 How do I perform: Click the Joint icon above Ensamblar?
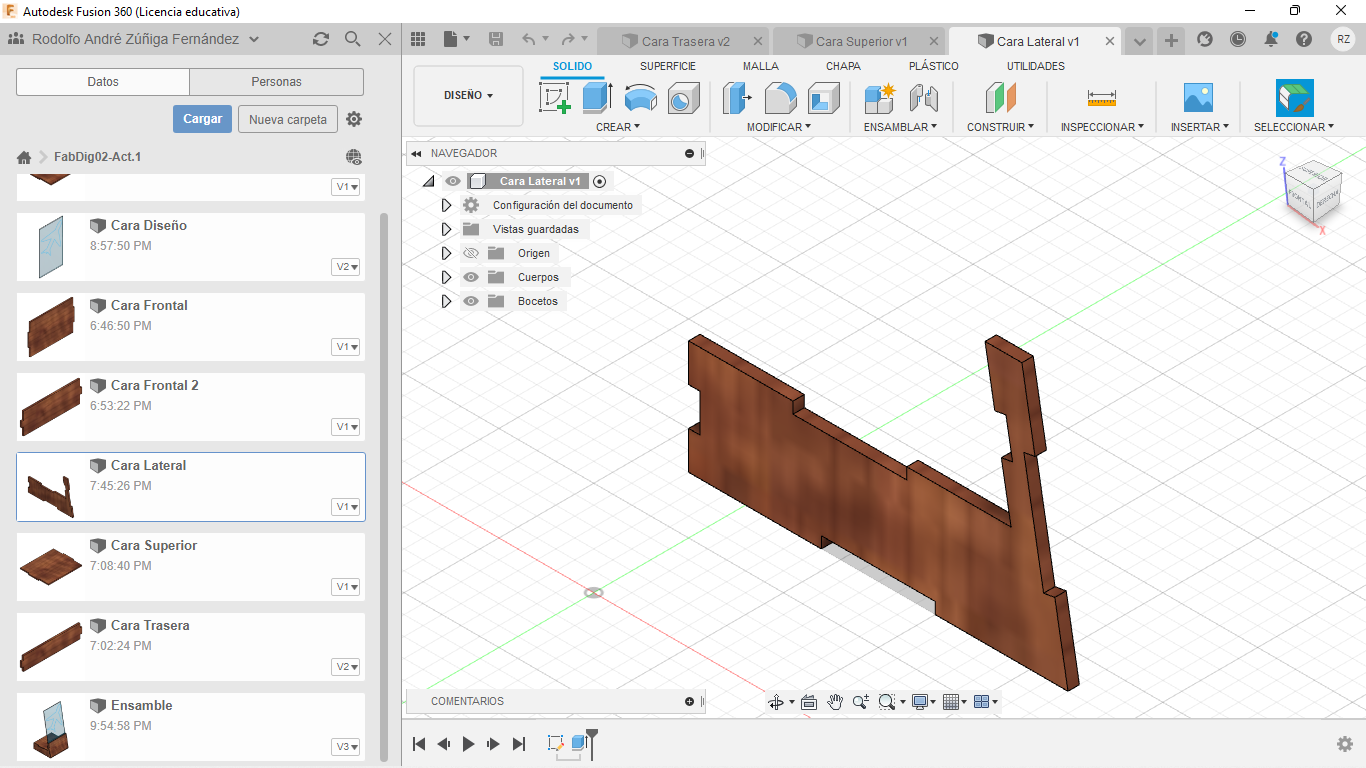point(923,98)
